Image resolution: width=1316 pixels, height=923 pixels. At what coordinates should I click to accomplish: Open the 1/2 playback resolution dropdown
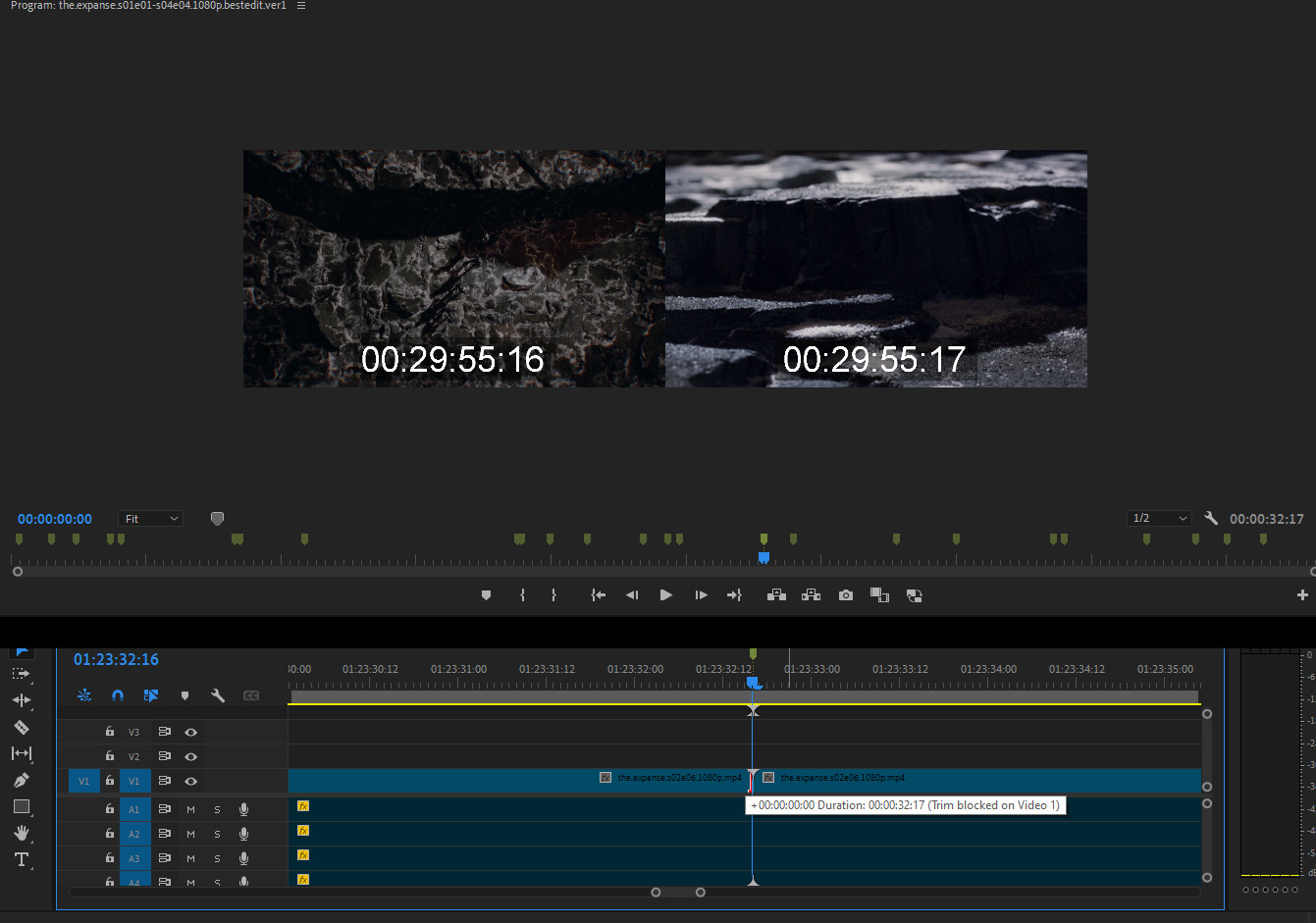pyautogui.click(x=1159, y=518)
